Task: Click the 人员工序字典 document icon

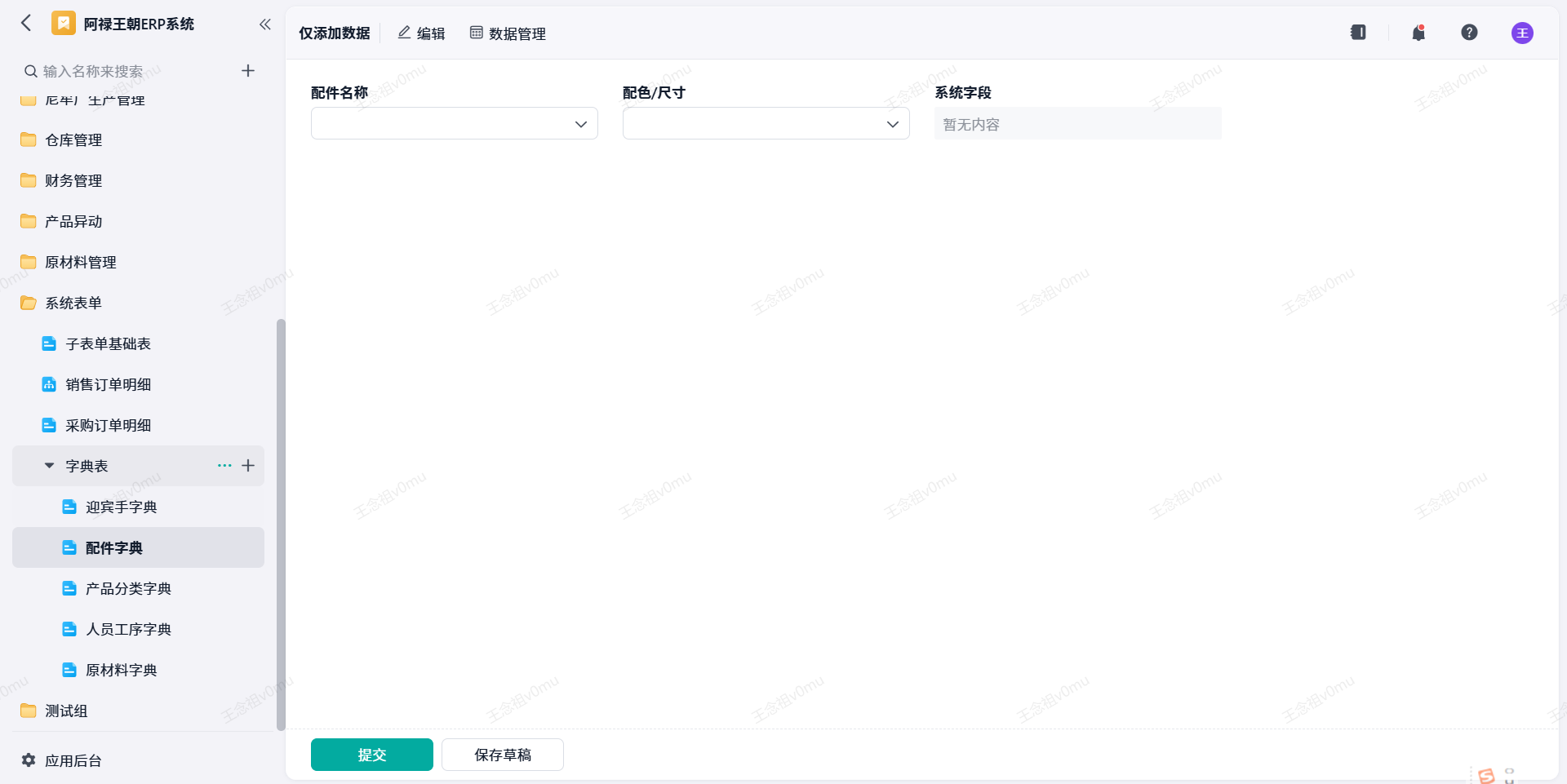Action: pos(69,629)
